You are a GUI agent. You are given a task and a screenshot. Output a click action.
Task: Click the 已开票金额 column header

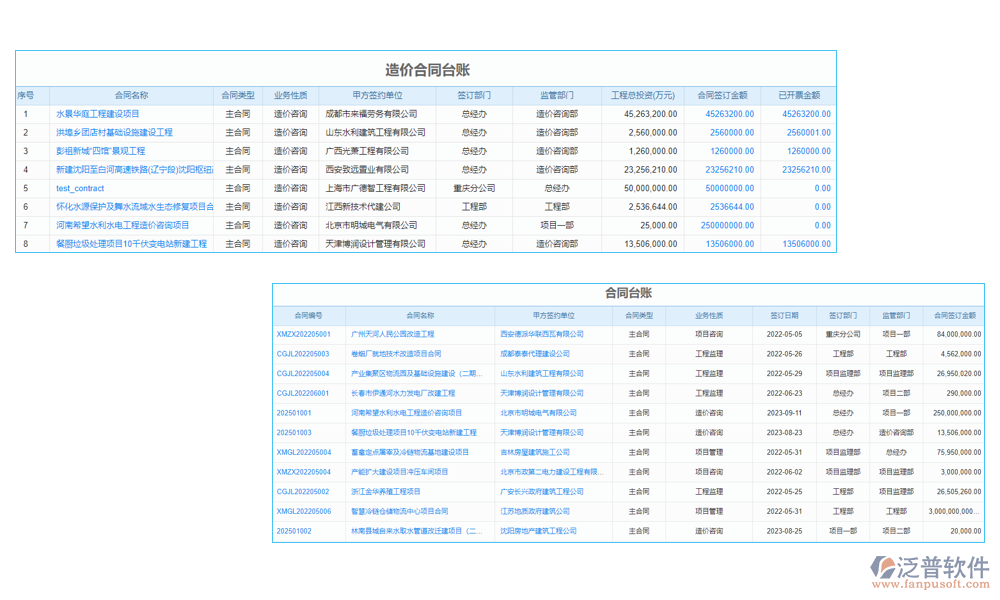pyautogui.click(x=798, y=96)
